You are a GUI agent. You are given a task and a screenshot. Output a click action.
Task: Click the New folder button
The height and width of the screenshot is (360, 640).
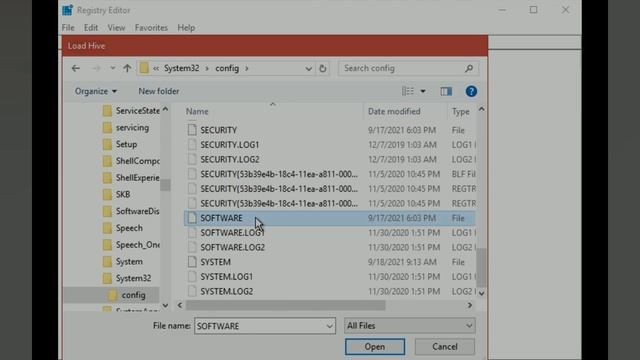point(159,91)
